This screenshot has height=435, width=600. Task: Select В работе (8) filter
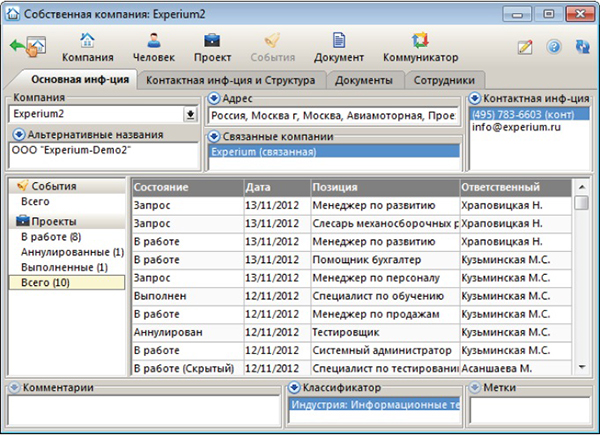(x=51, y=237)
